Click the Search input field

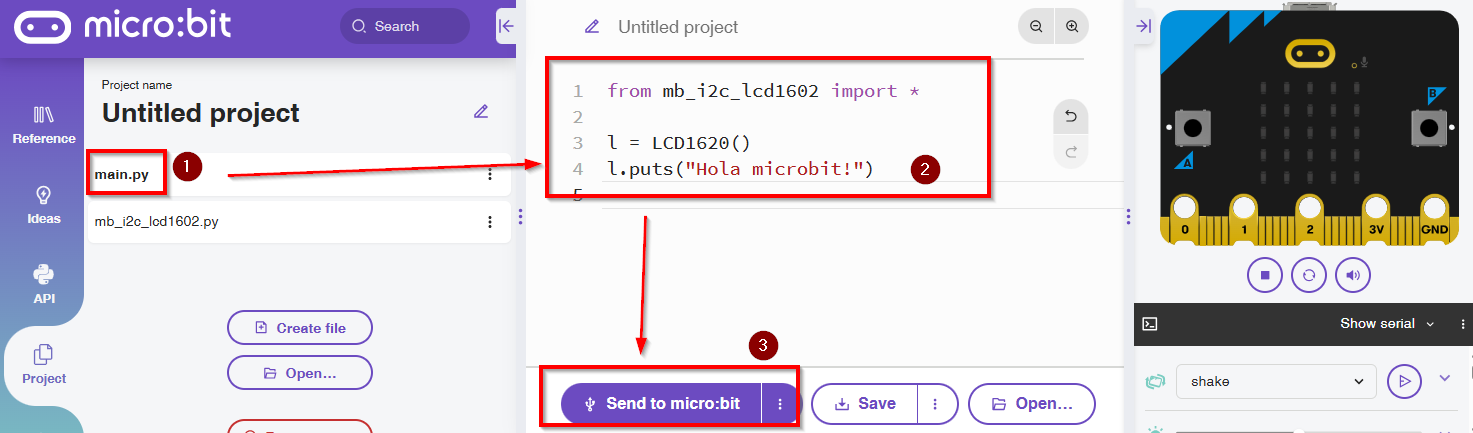click(x=405, y=27)
